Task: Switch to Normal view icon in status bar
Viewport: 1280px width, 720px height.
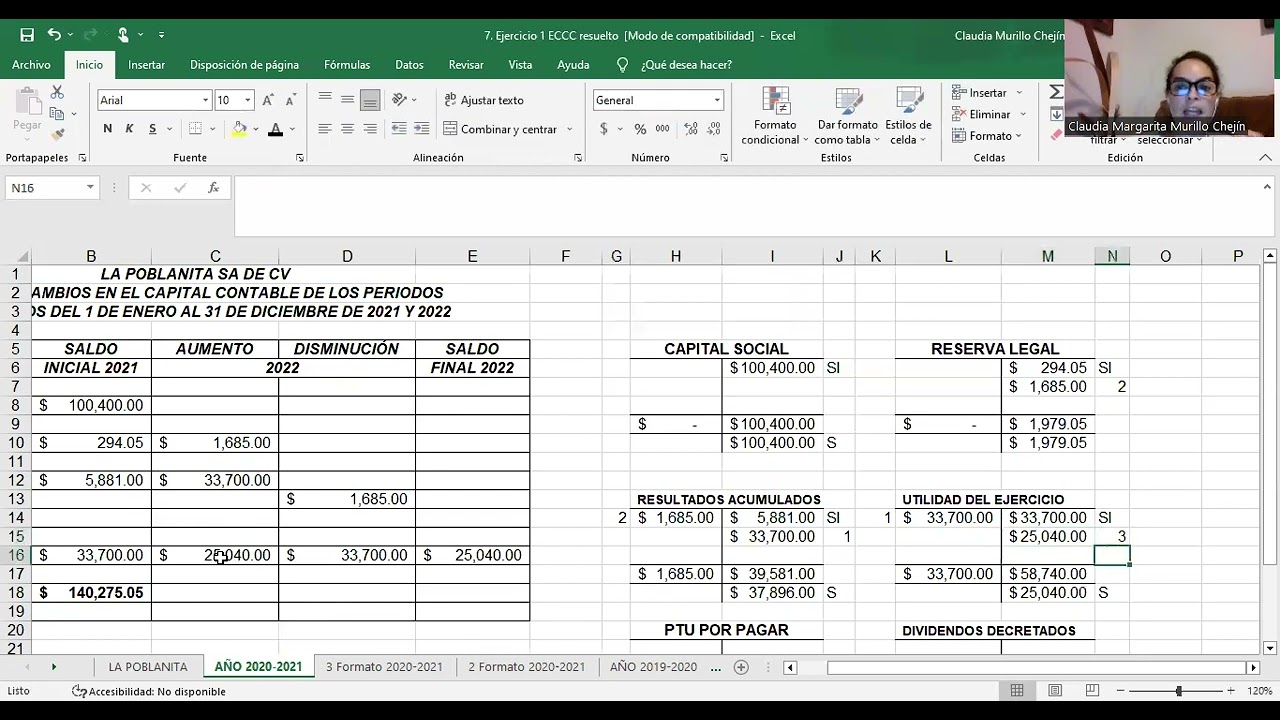Action: 1017,691
